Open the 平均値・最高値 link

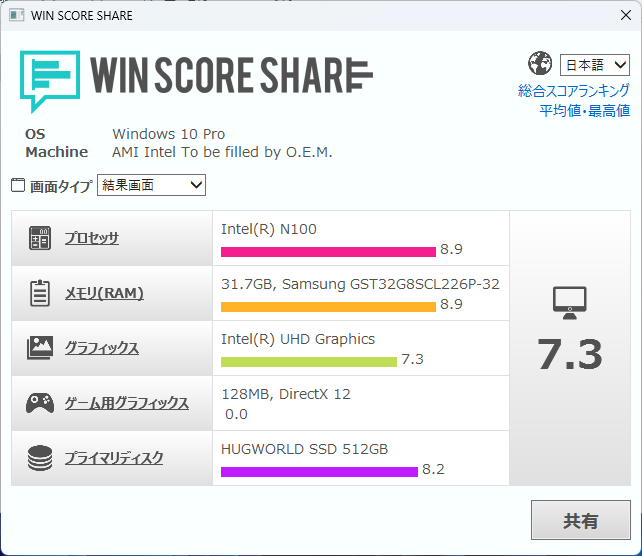pos(584,111)
